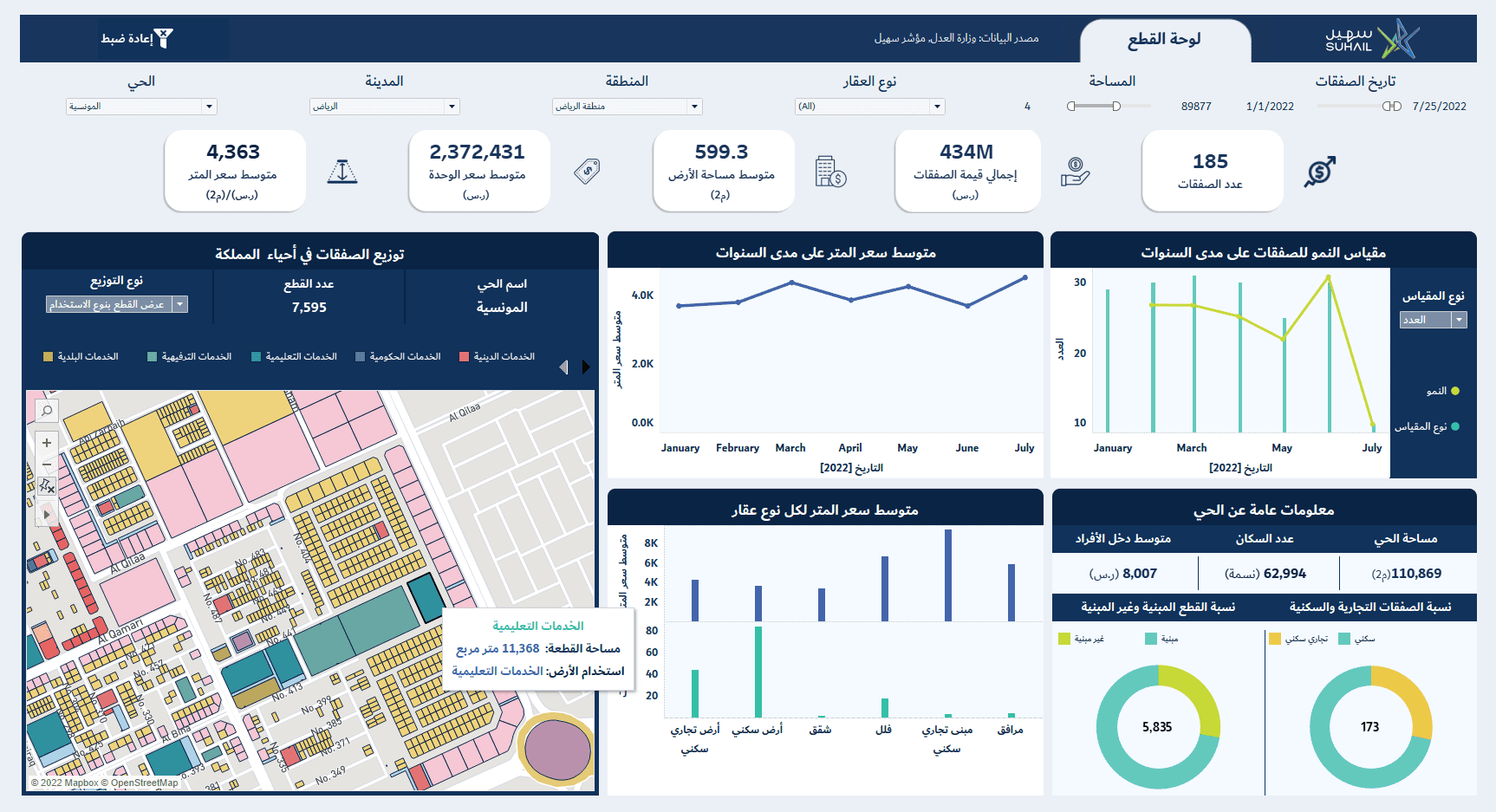Select the لوحة القطع tab
1496x812 pixels.
[1164, 40]
